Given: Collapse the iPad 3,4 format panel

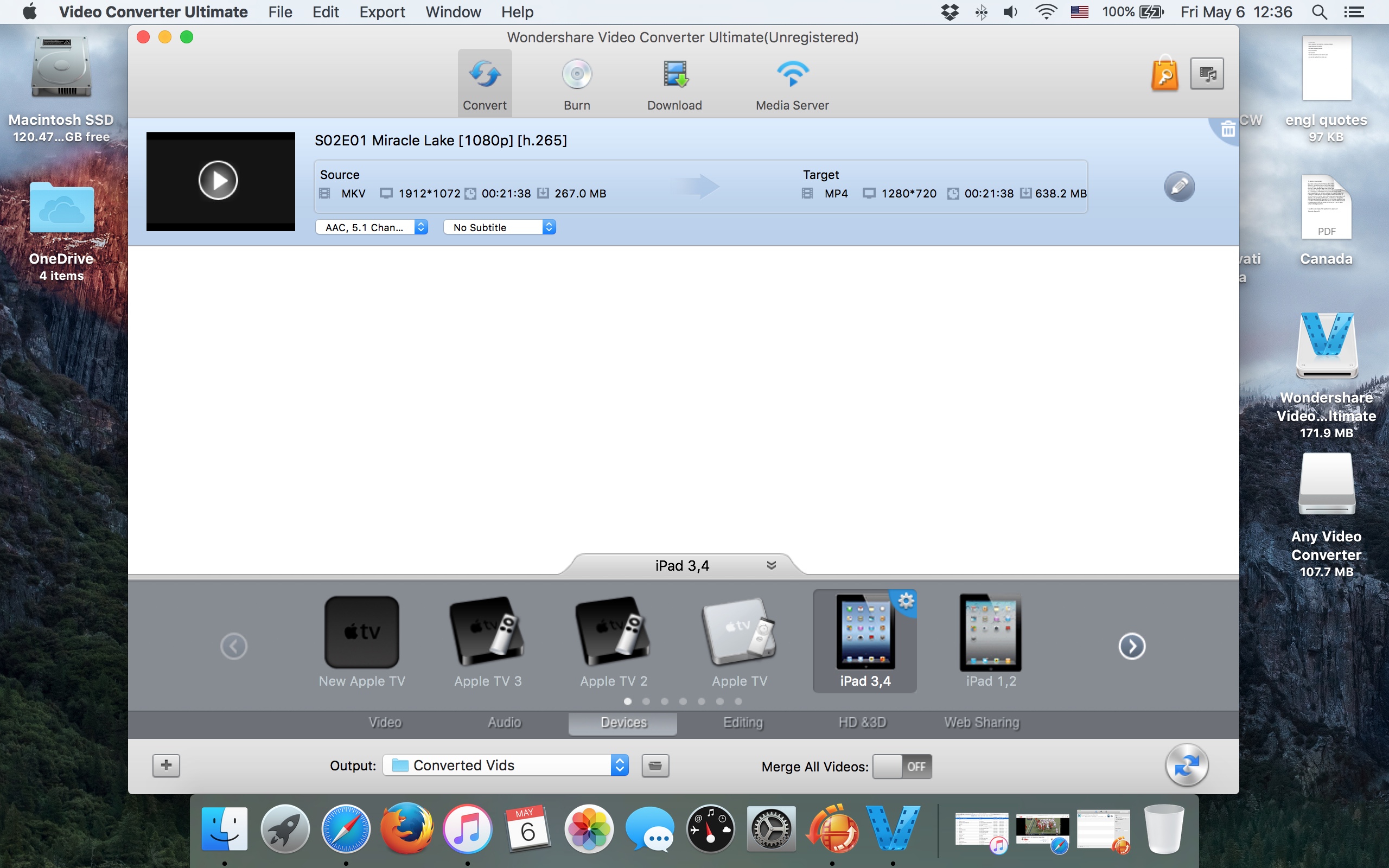Looking at the screenshot, I should 772,565.
